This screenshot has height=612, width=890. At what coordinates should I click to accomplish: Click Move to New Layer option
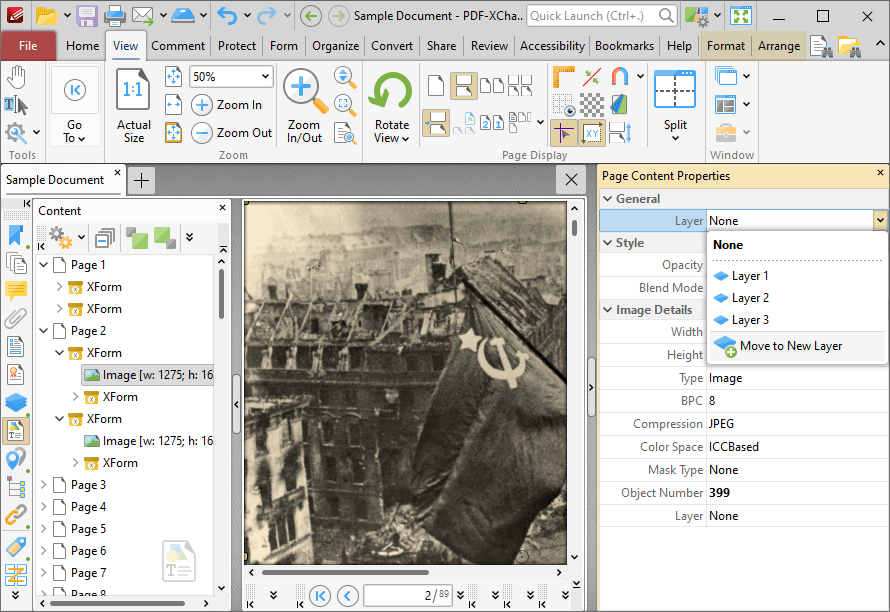[x=790, y=346]
